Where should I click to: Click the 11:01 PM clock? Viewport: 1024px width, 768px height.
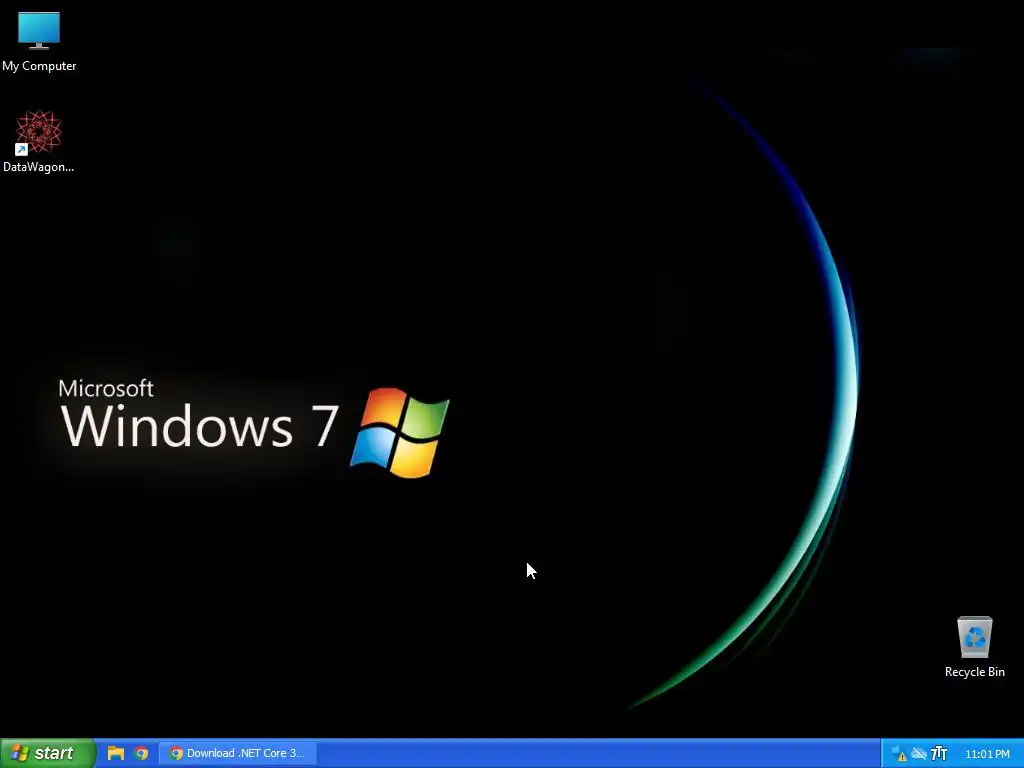[987, 754]
